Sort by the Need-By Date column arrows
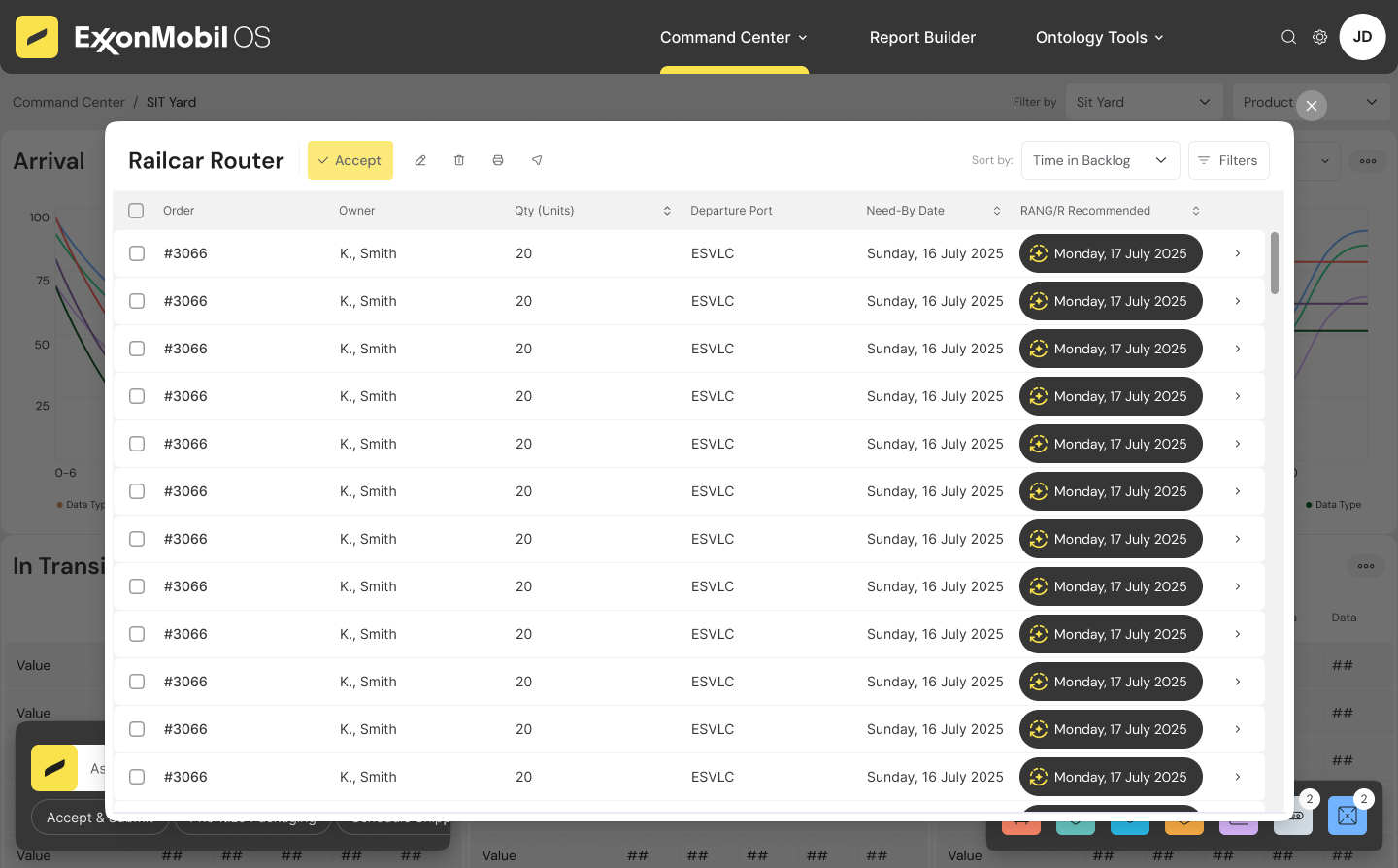1398x868 pixels. click(997, 211)
